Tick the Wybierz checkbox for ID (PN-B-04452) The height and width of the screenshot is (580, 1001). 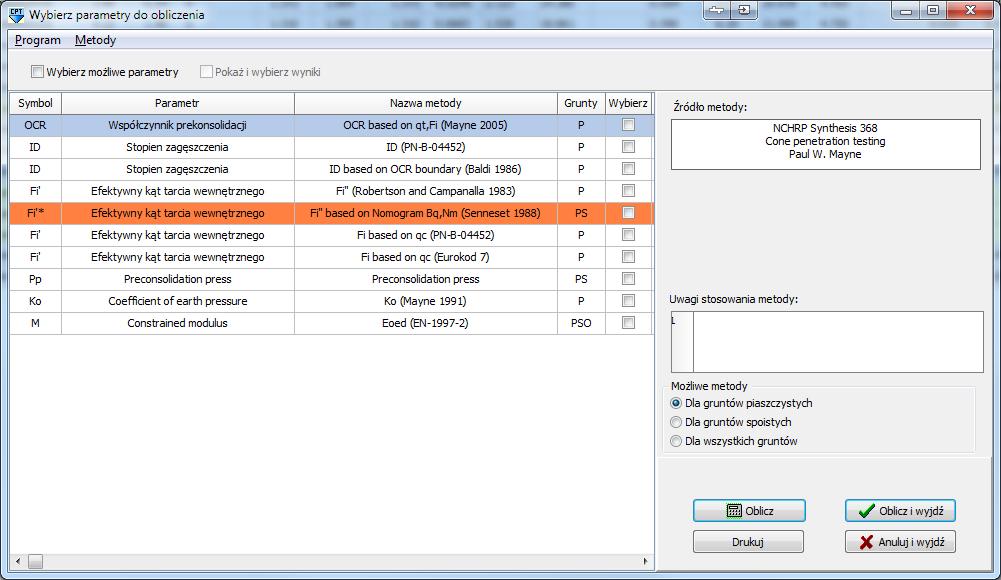pyautogui.click(x=628, y=147)
